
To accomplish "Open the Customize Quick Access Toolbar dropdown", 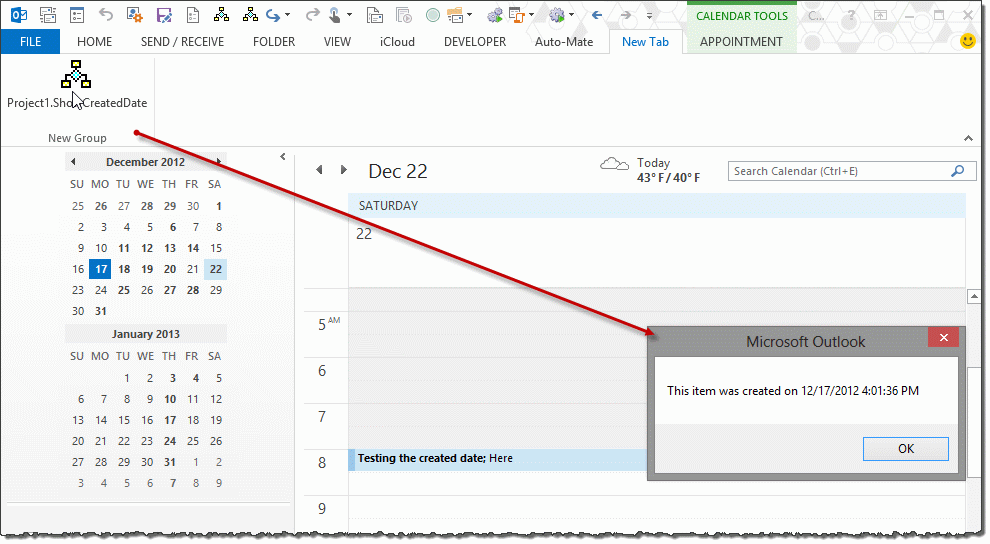I will pos(649,15).
